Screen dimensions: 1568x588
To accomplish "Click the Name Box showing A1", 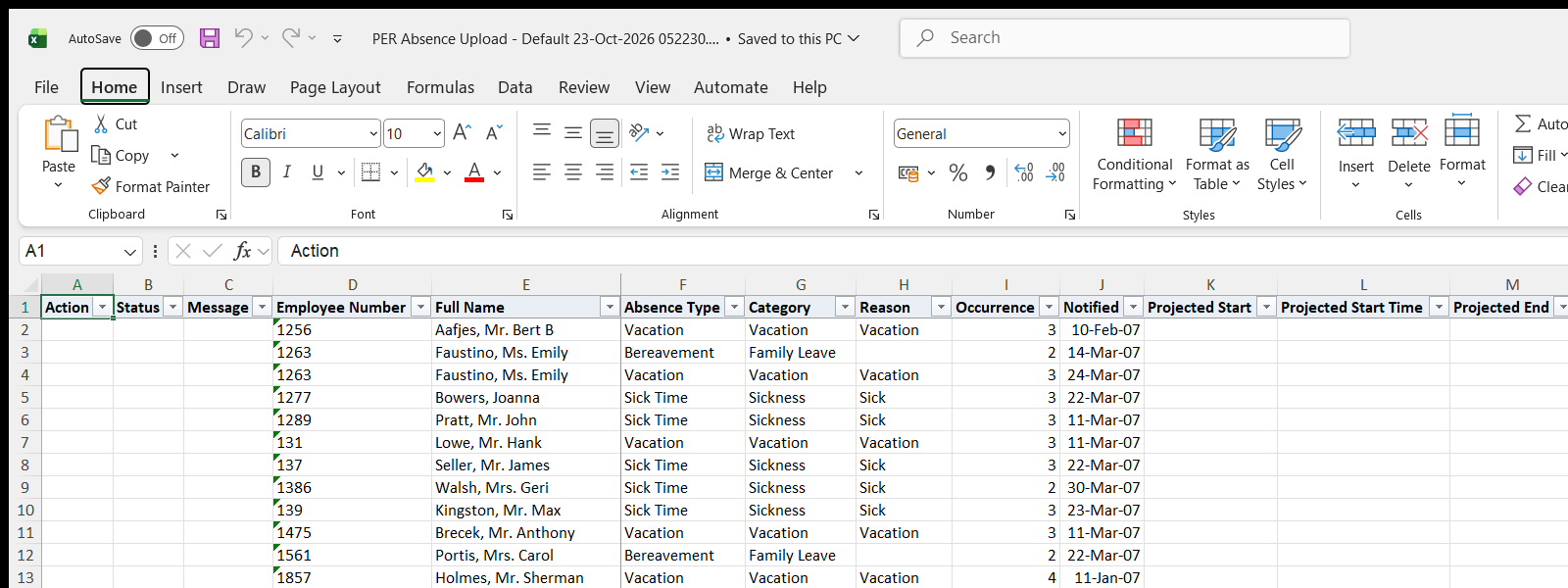I will [x=80, y=251].
